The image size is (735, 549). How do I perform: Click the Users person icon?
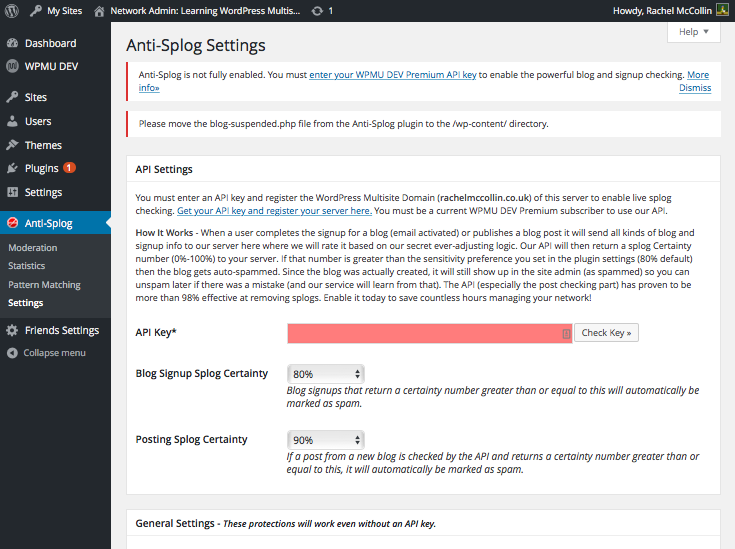pyautogui.click(x=13, y=121)
